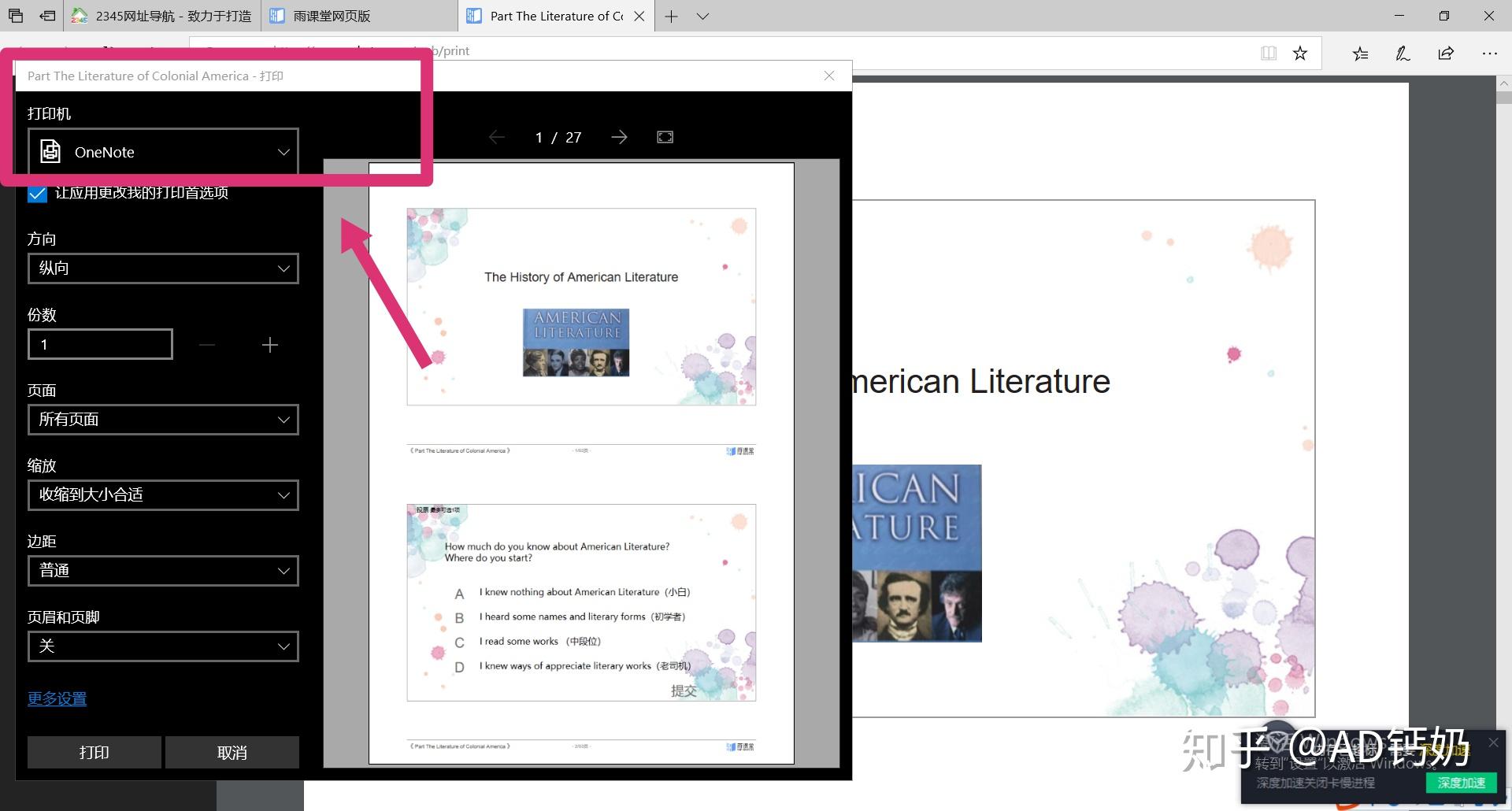Switch to 2345网址导航 tab
1512x811 pixels.
pos(161,16)
